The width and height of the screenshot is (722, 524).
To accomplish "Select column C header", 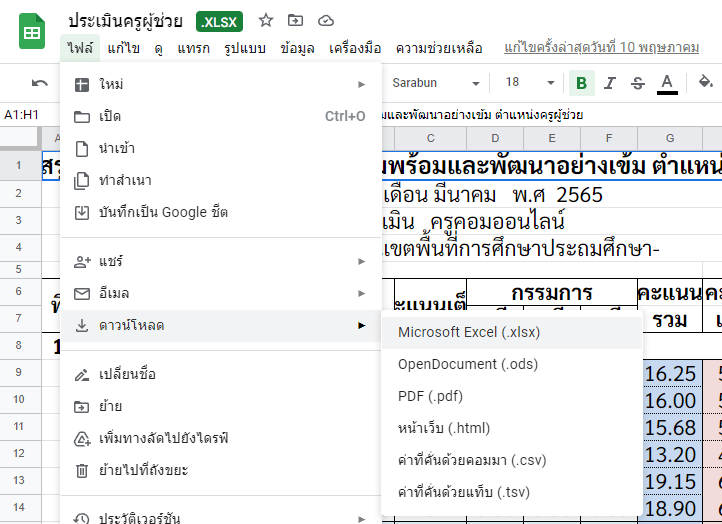I will [431, 138].
